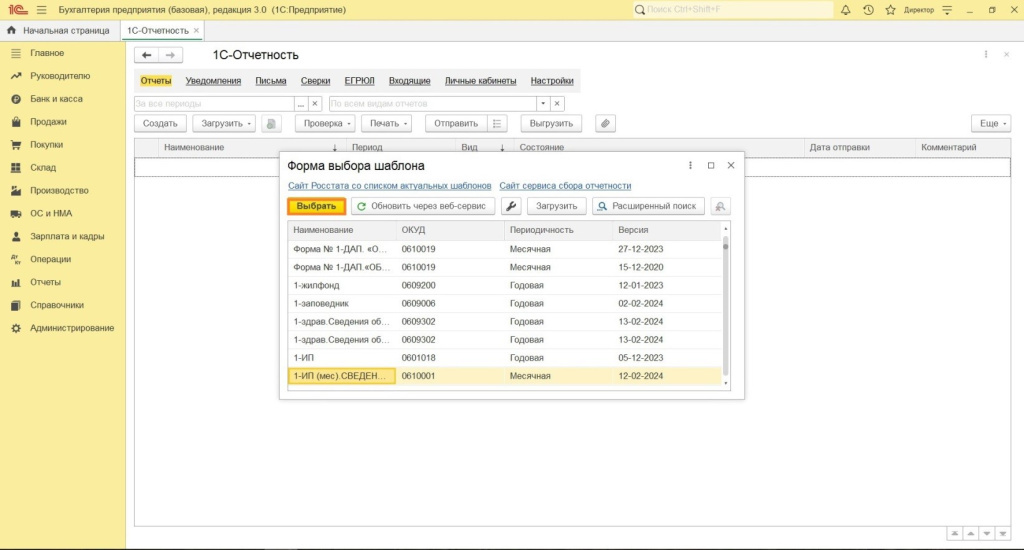
Task: Click the paperclip attachment icon
Action: [x=605, y=123]
